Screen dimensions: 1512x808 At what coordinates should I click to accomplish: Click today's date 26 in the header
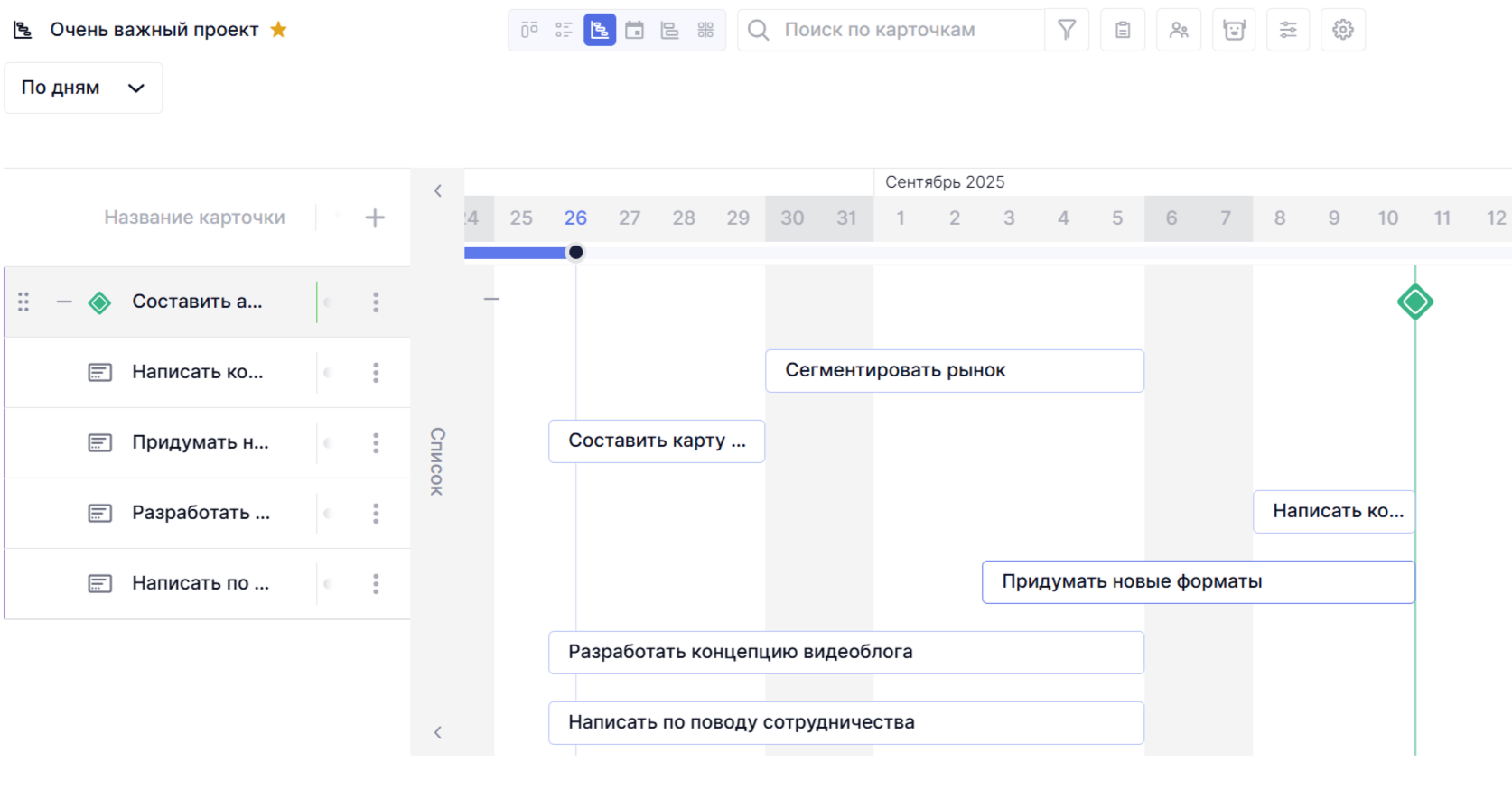575,218
